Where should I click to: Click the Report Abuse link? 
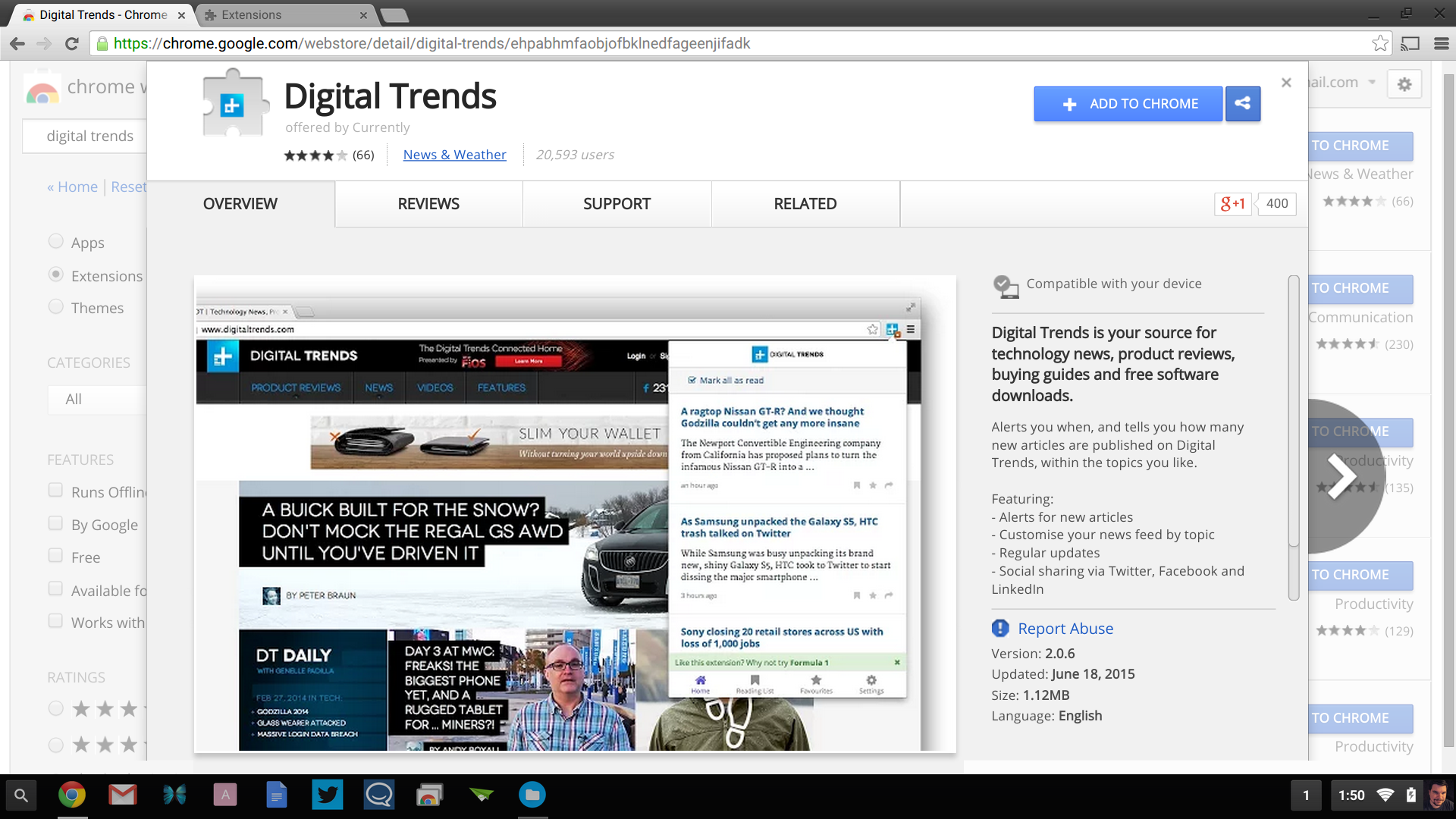pos(1065,629)
